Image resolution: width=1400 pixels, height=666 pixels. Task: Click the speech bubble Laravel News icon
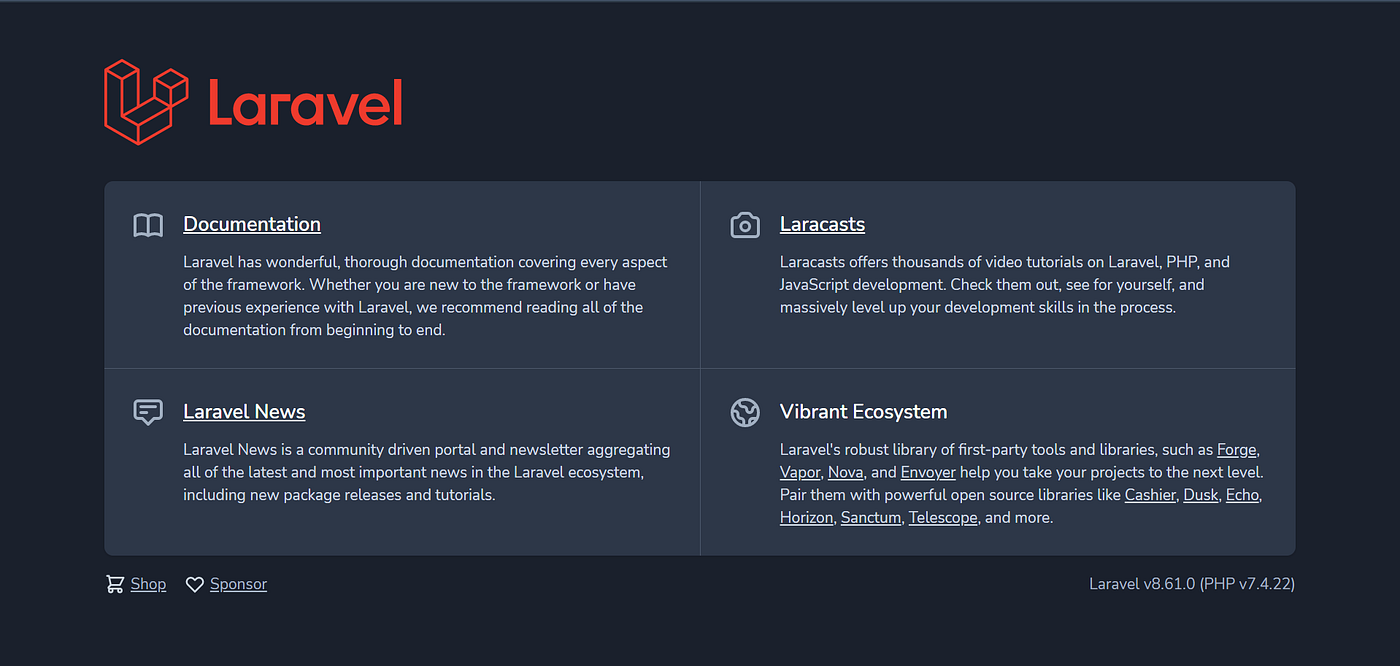pyautogui.click(x=147, y=412)
